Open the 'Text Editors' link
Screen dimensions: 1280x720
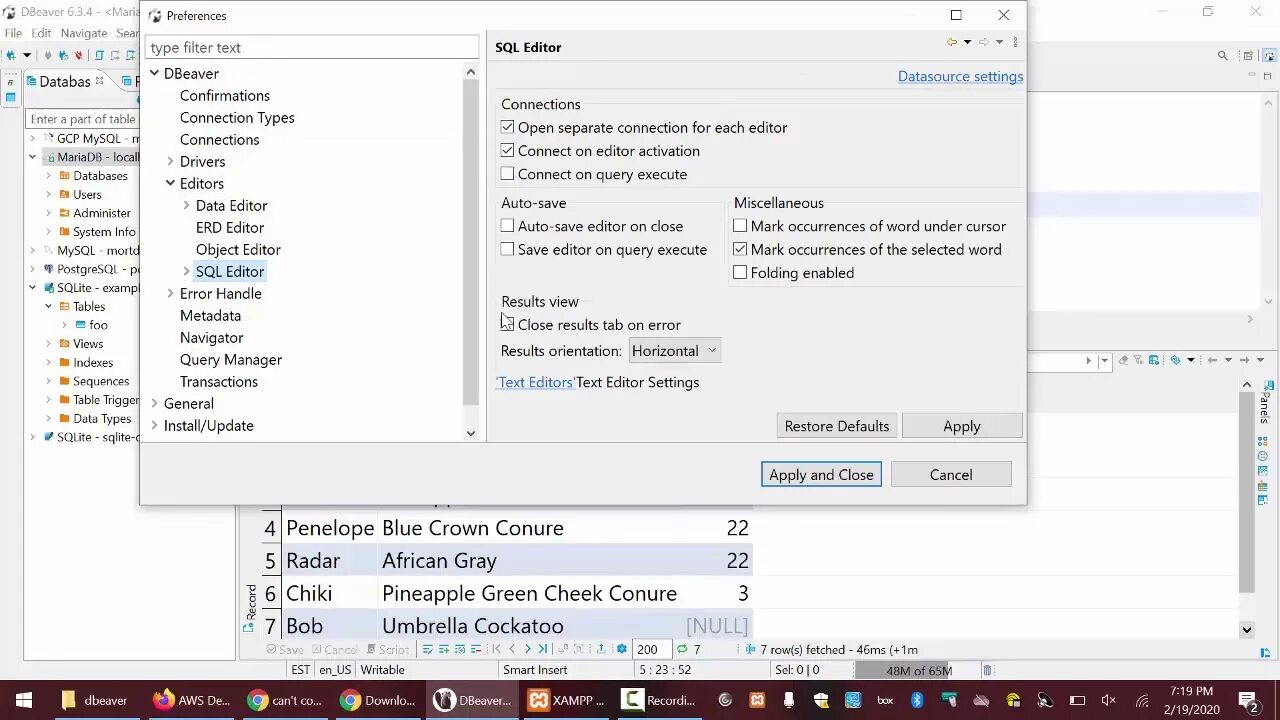coord(535,382)
